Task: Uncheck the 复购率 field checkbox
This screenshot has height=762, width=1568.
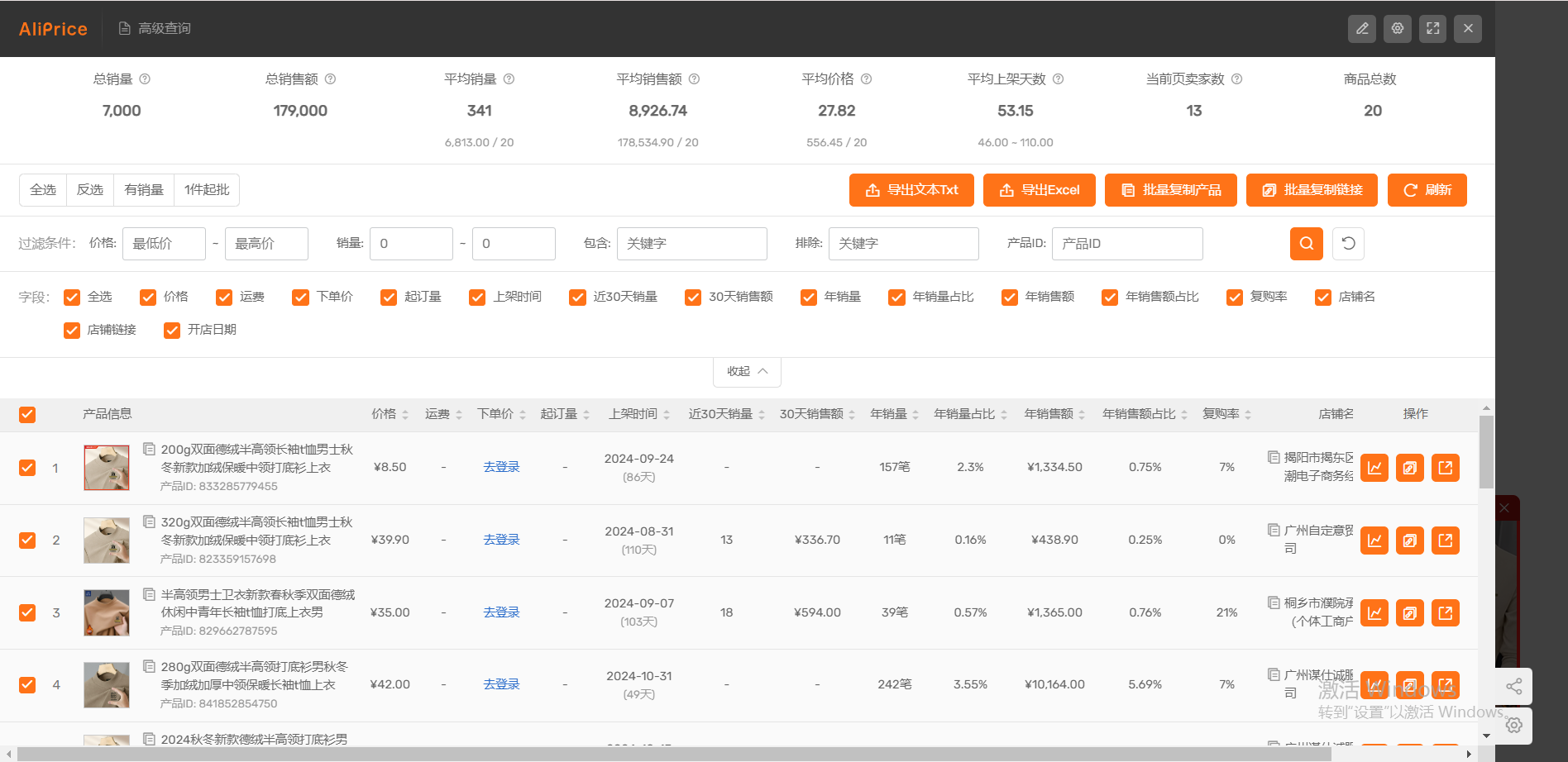Action: pos(1235,297)
